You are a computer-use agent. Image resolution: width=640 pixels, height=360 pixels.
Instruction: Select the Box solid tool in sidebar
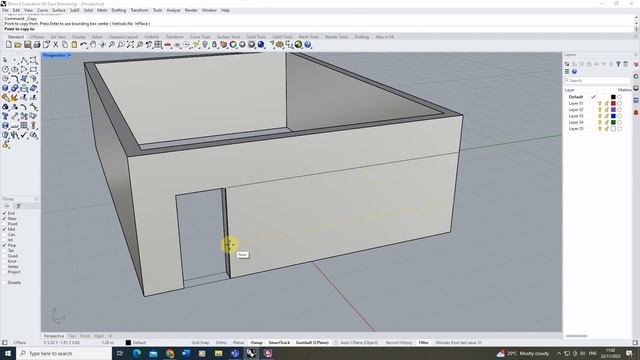[x=5, y=88]
